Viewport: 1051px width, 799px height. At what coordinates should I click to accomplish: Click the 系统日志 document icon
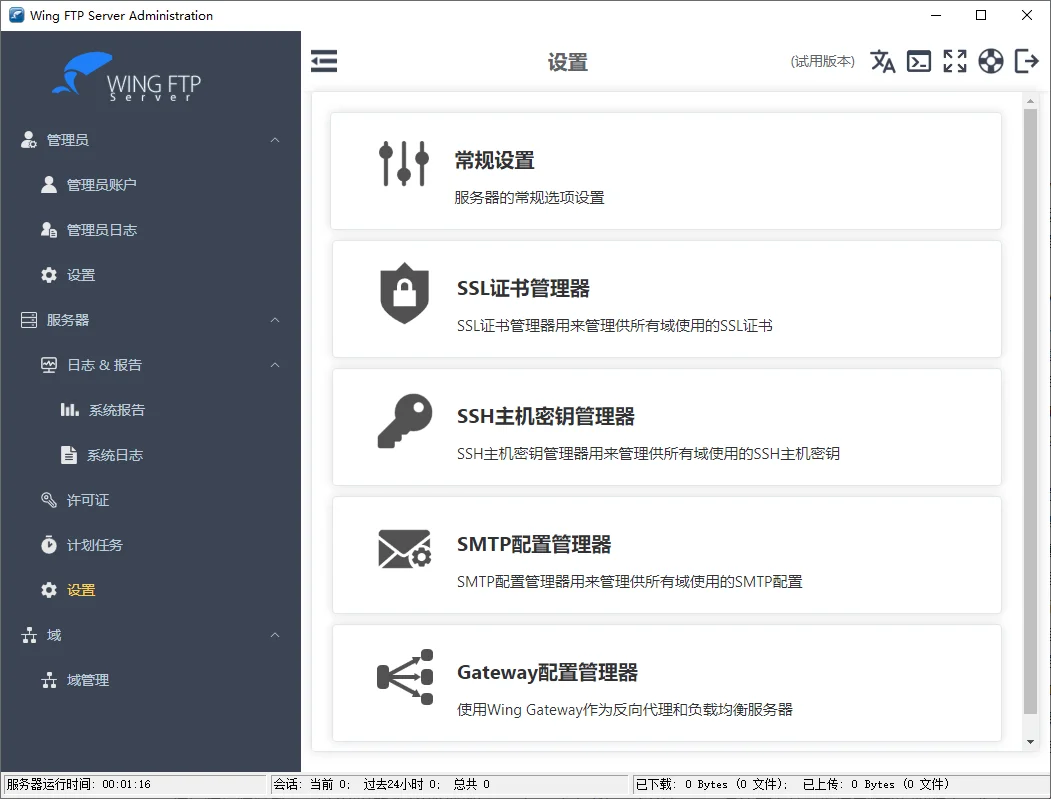69,455
